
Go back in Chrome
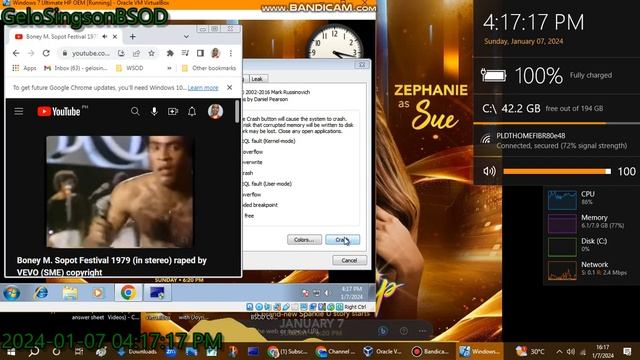tap(16, 53)
